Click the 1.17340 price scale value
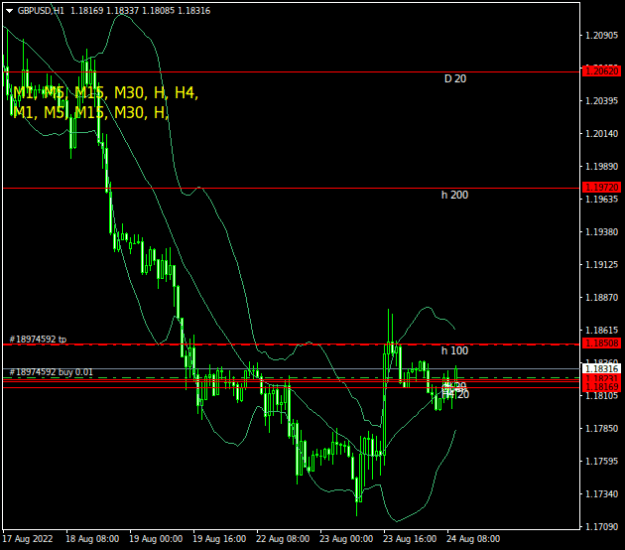 click(601, 494)
